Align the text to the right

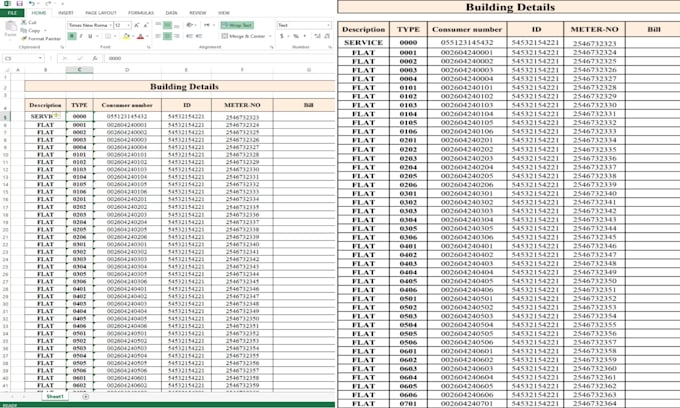(177, 36)
